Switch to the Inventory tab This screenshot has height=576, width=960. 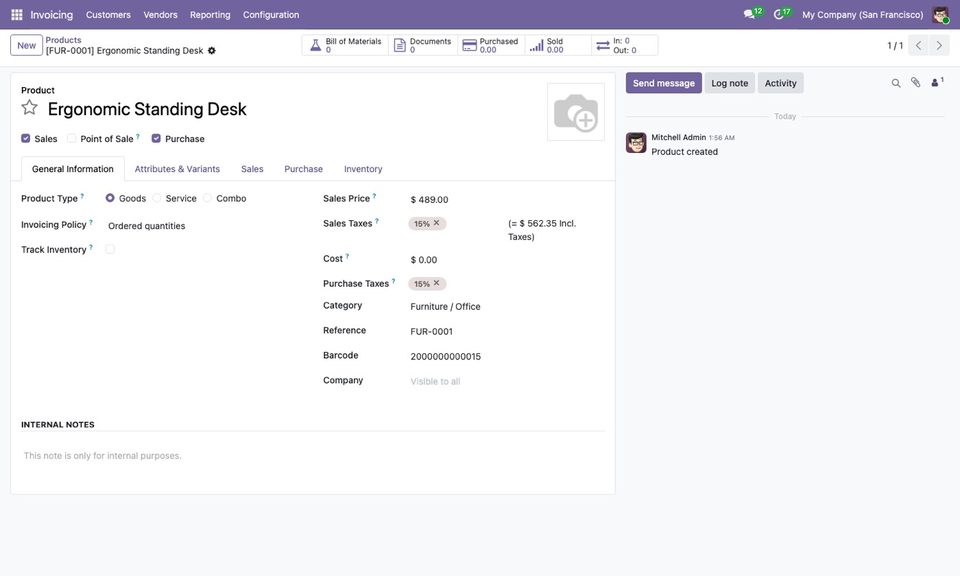[x=363, y=169]
